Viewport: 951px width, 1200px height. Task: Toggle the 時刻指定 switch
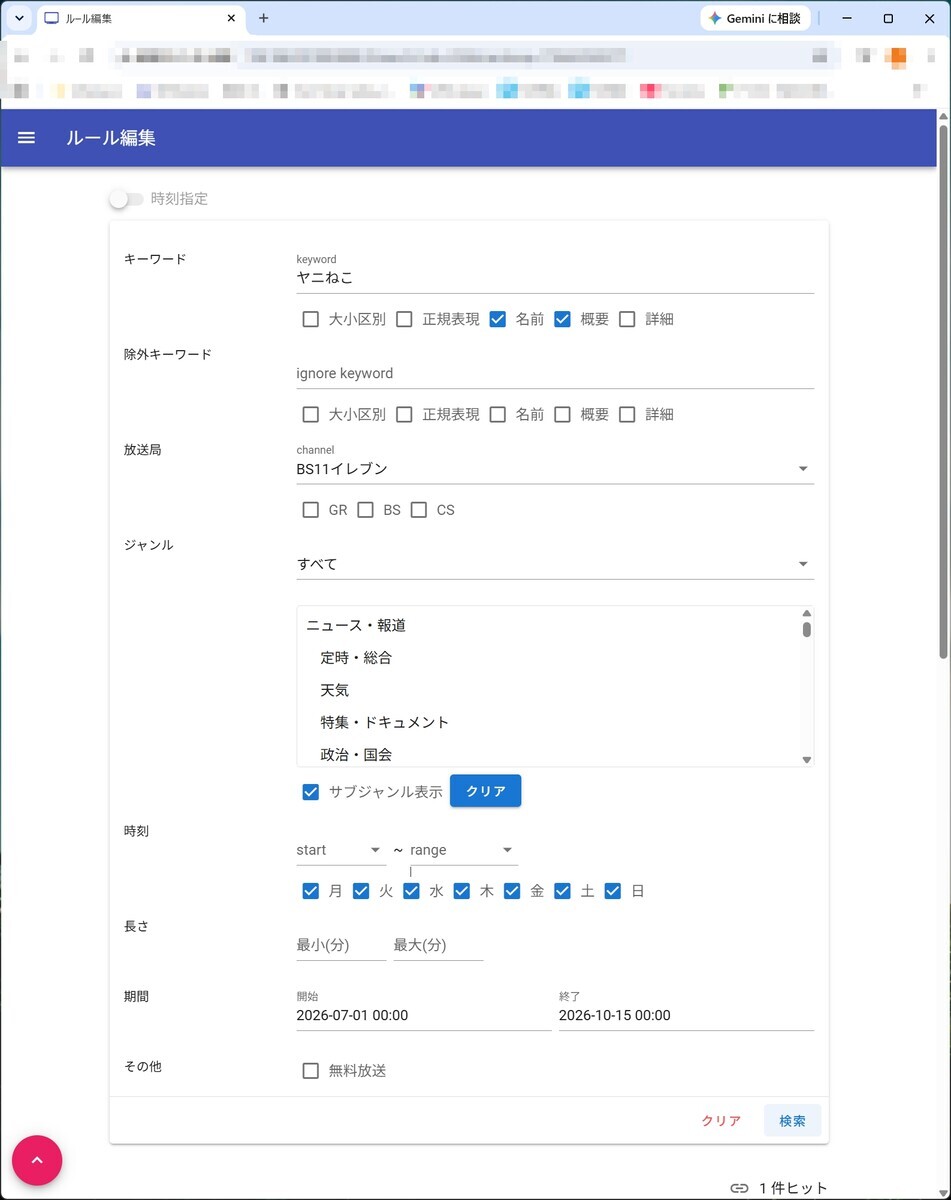127,199
